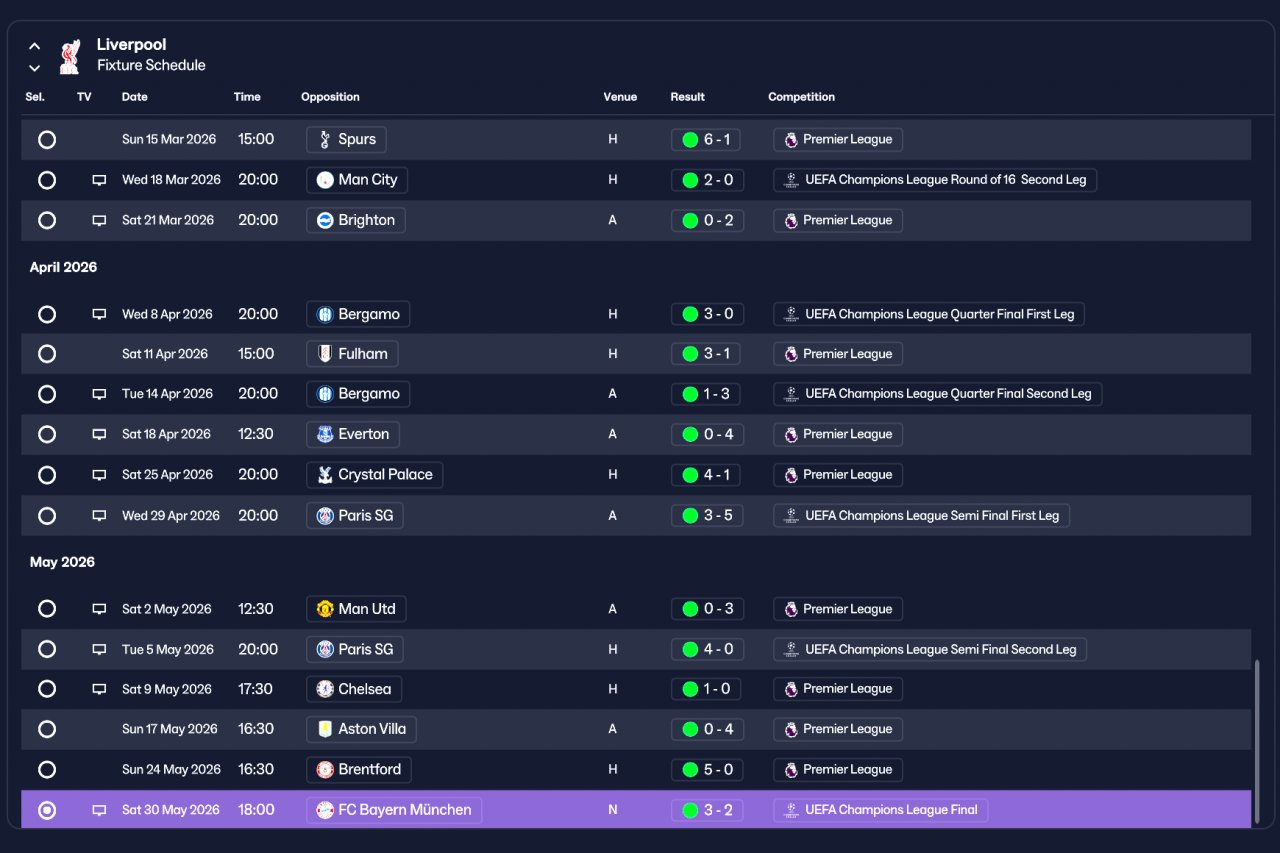
Task: Open the Man Utd opposition button
Action: click(356, 609)
